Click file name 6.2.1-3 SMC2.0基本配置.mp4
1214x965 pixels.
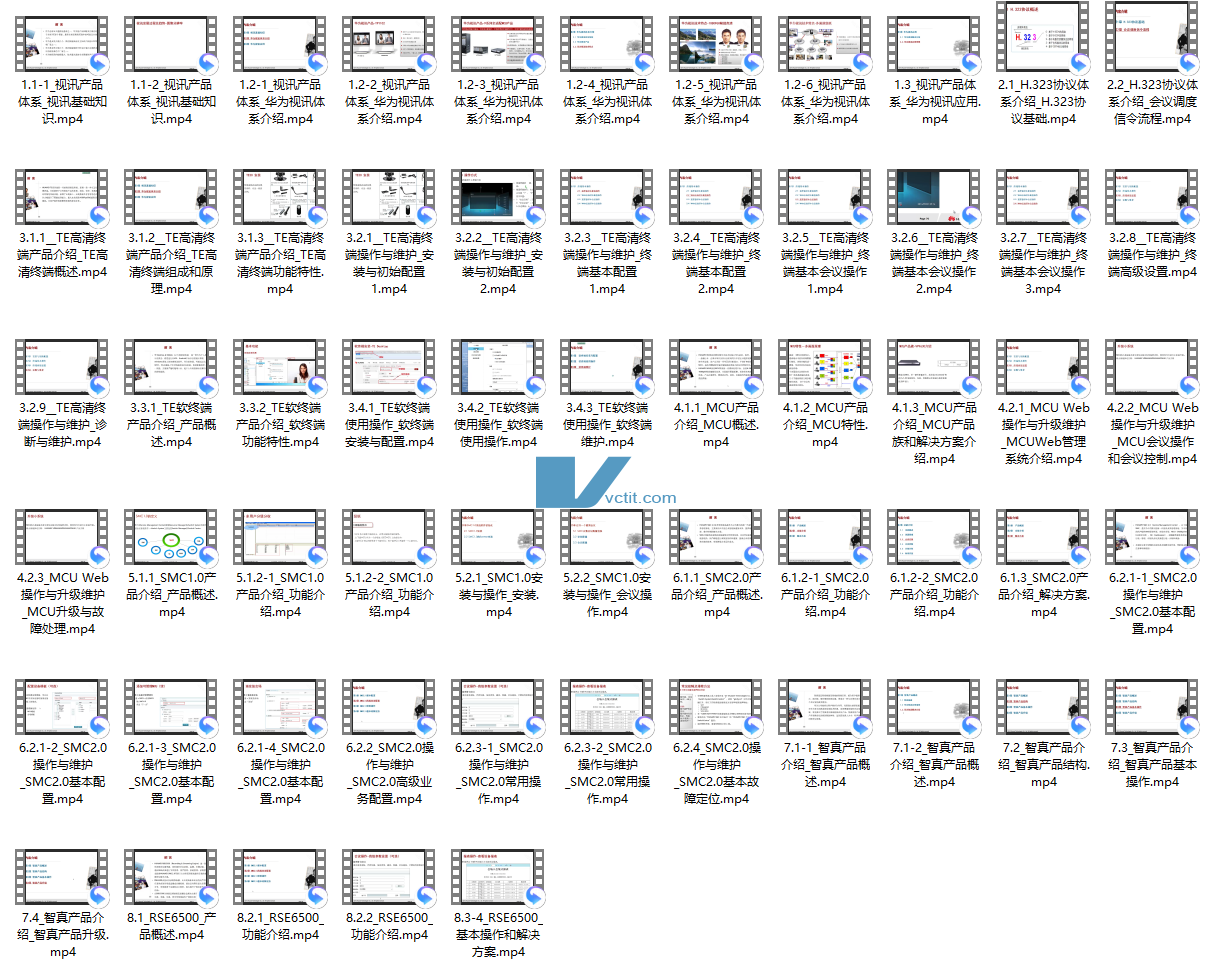[171, 774]
